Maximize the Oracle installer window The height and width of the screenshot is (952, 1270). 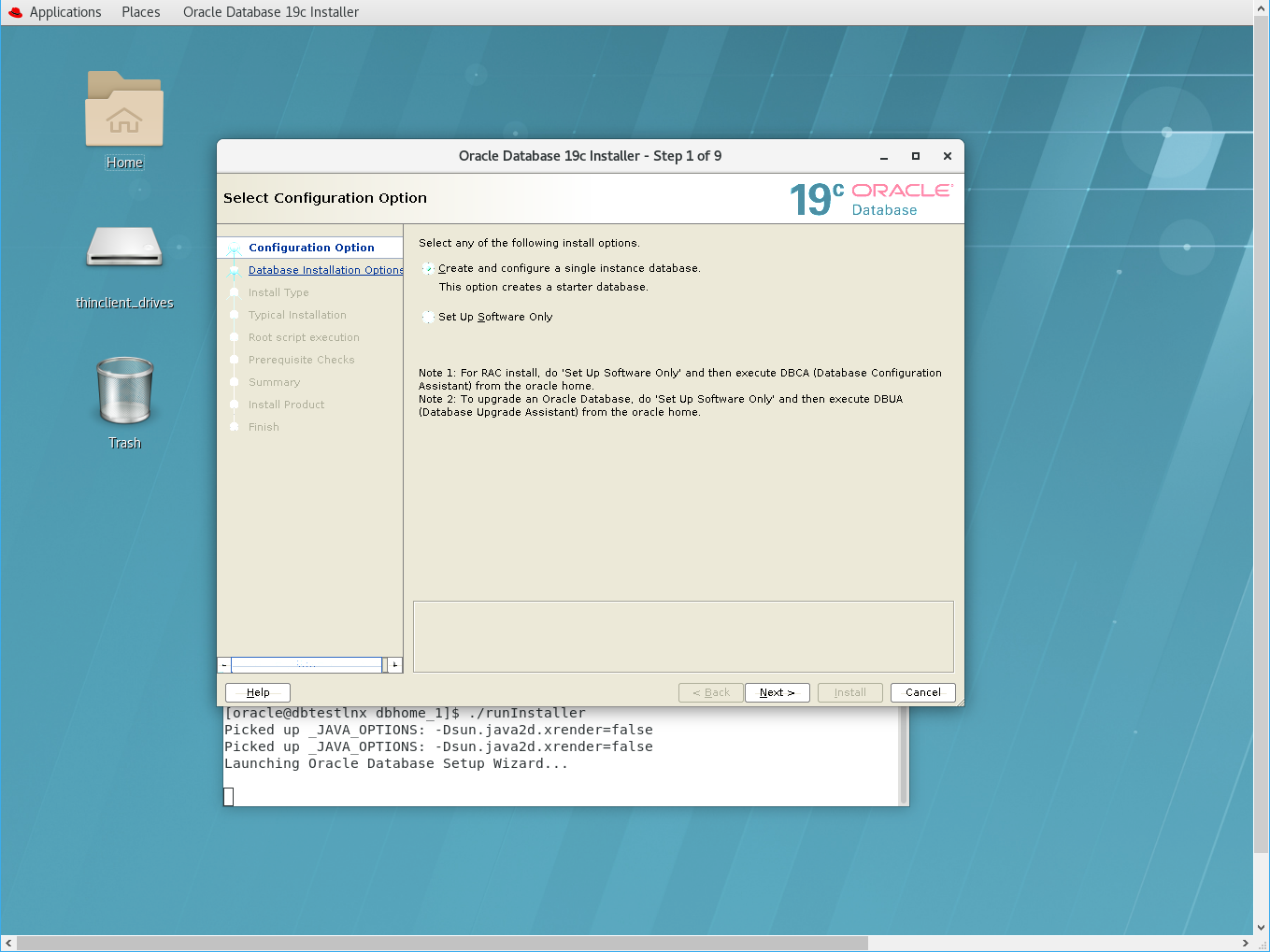pyautogui.click(x=916, y=156)
